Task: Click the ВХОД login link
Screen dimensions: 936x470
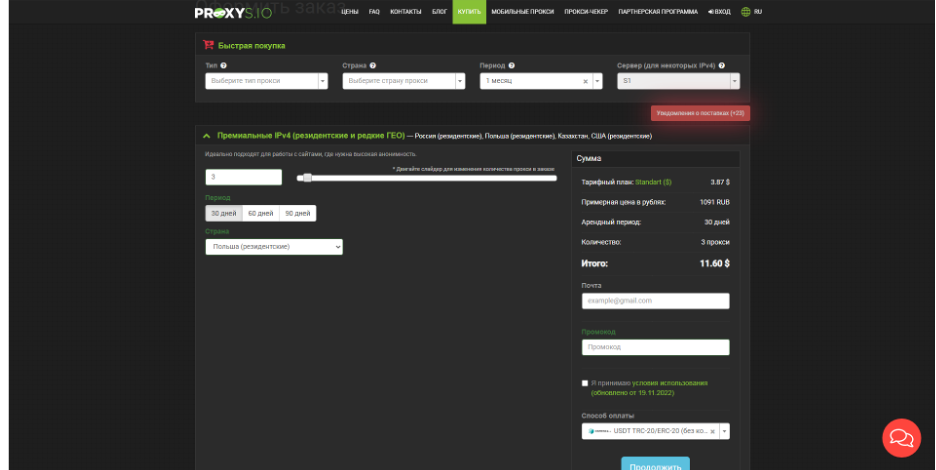Action: (719, 12)
